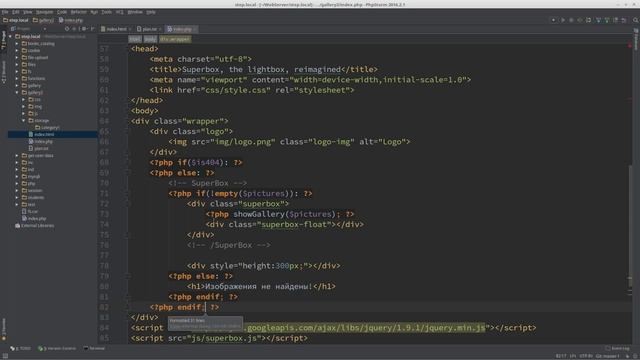Switch to the index.html editor tab

tap(116, 29)
